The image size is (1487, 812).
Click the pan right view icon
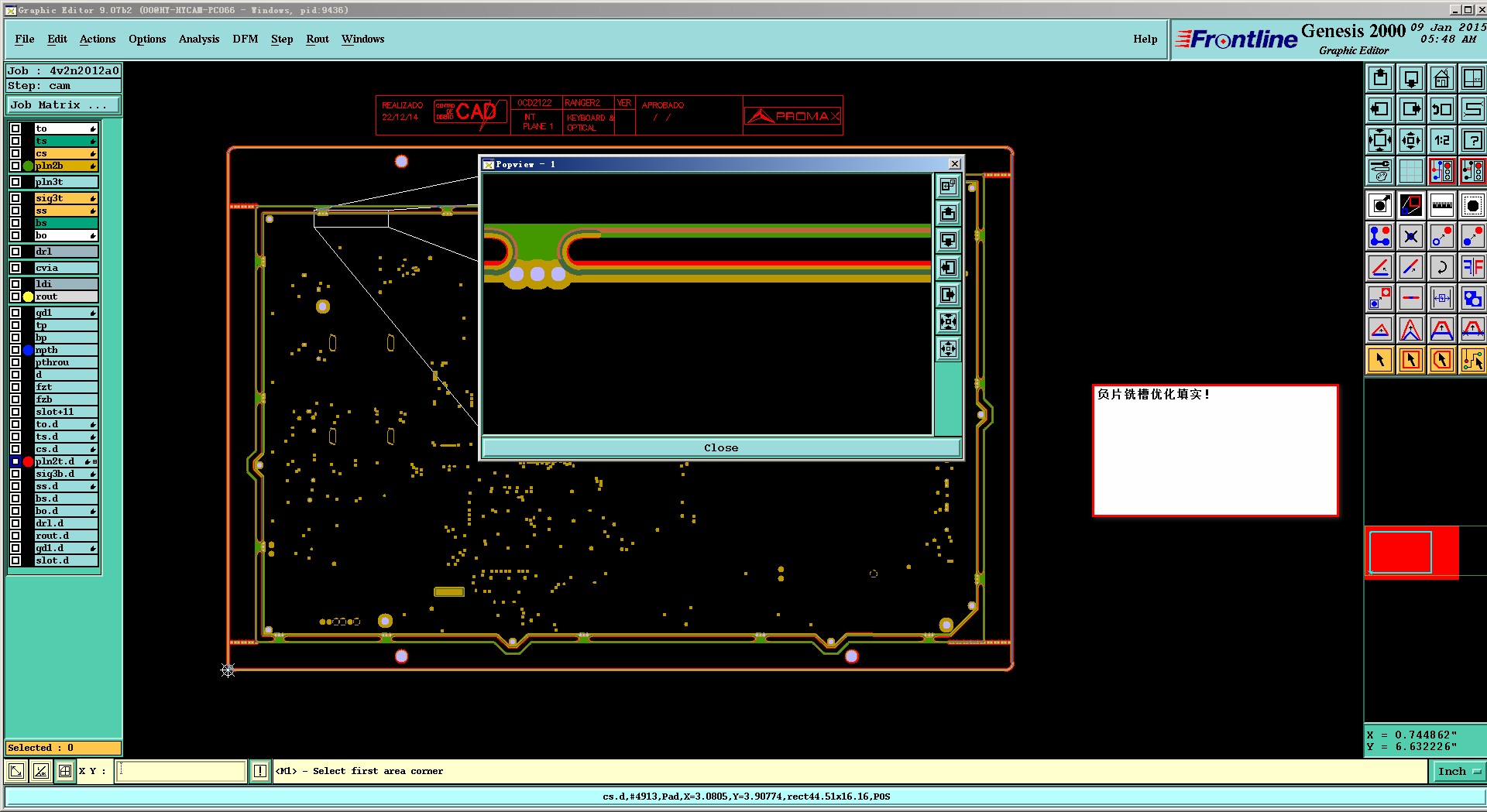pos(1411,109)
